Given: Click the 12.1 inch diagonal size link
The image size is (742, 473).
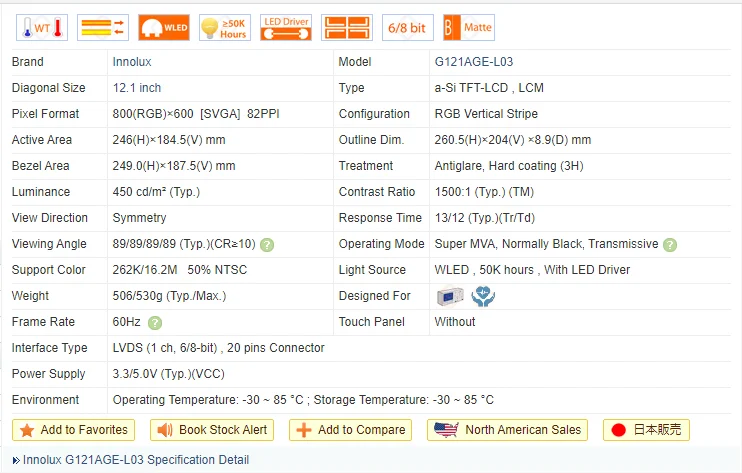Looking at the screenshot, I should coord(137,88).
